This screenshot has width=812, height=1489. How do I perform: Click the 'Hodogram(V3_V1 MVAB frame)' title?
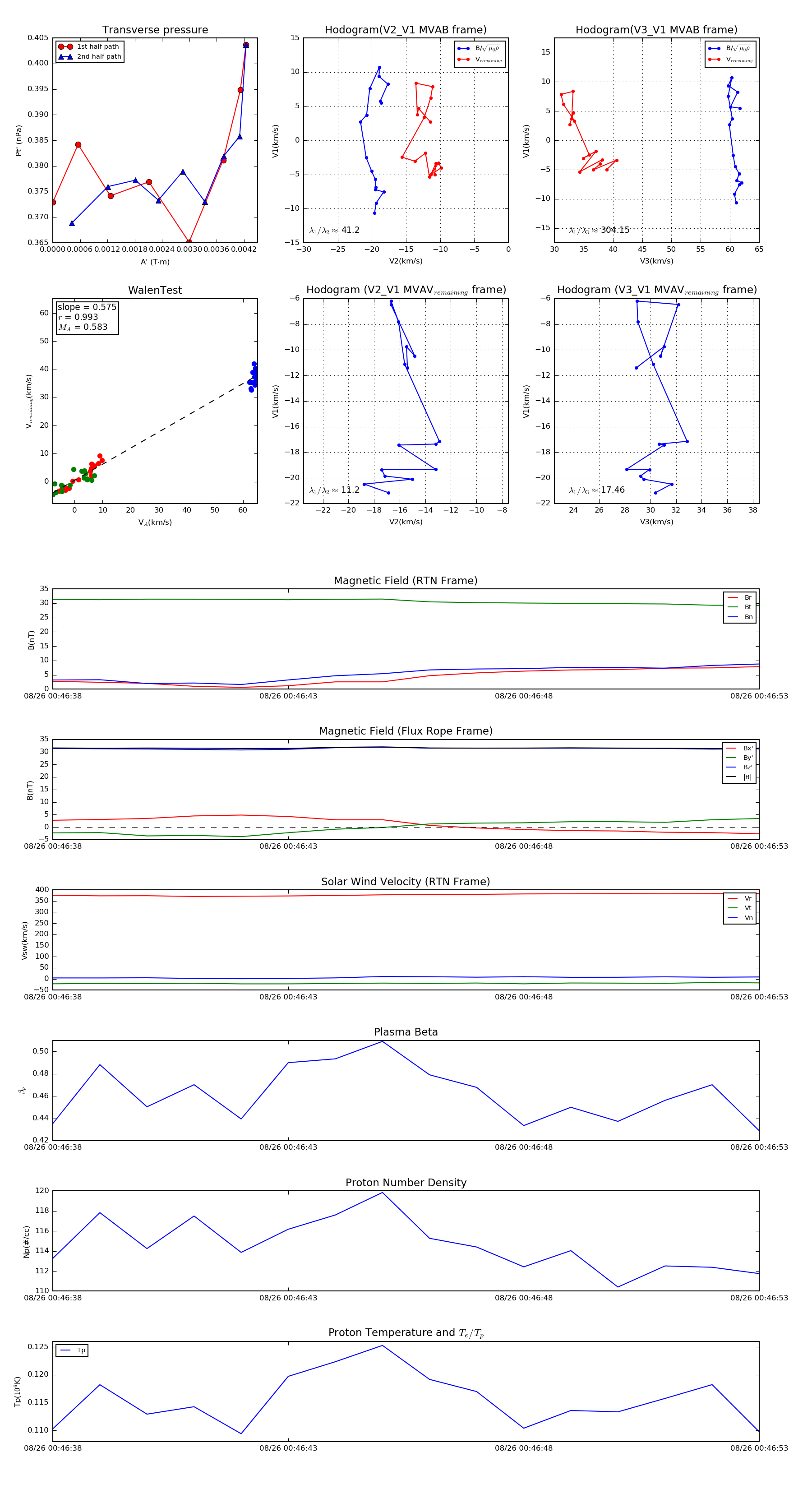656,30
